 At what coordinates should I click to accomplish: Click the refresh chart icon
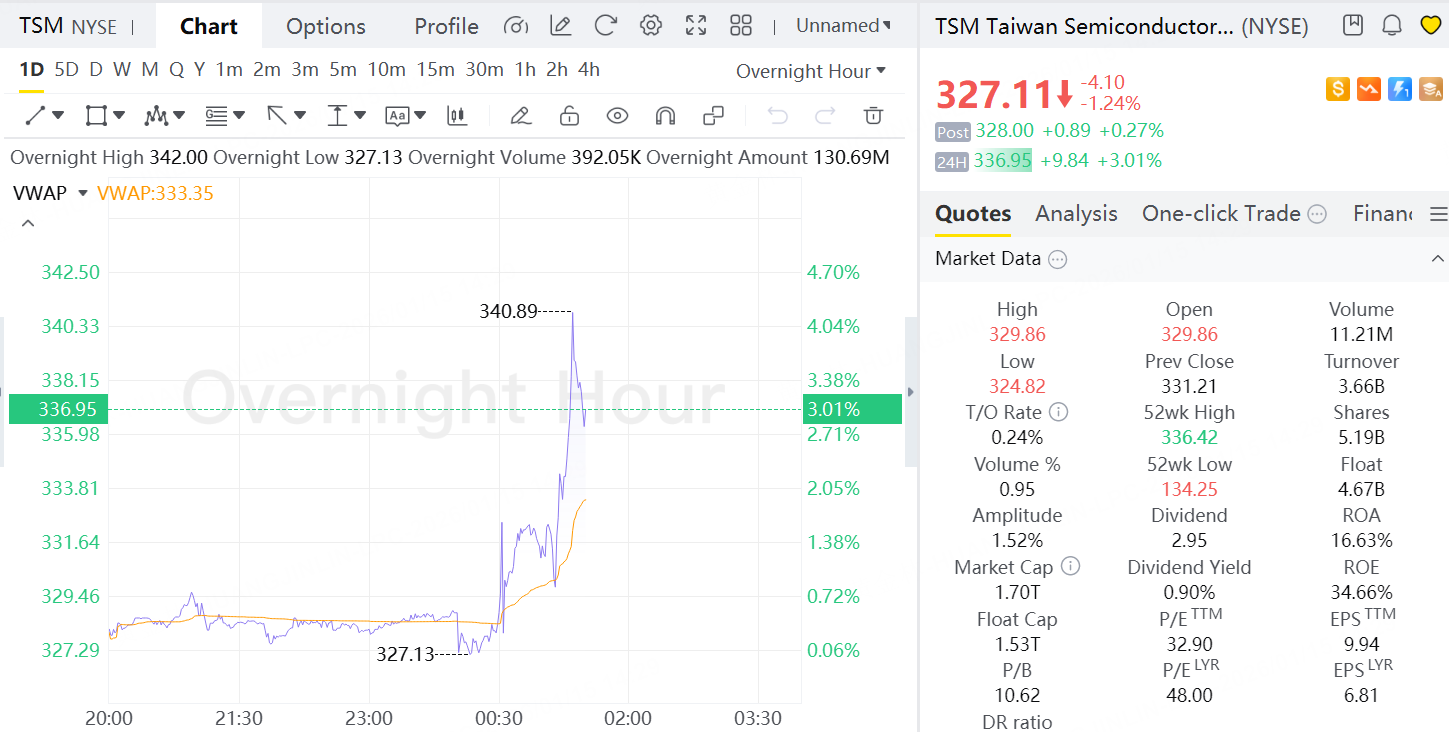point(605,26)
